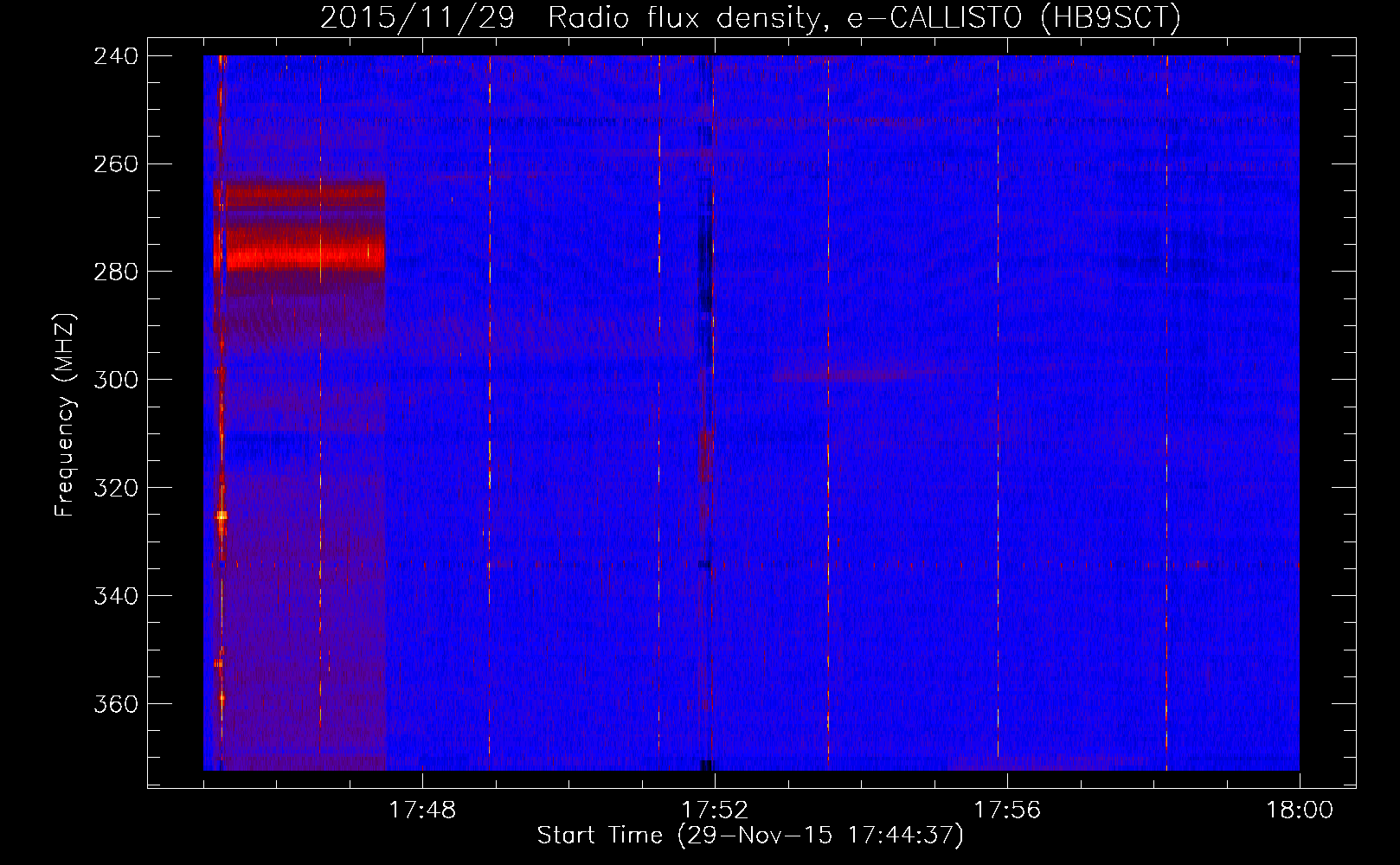
Task: Click the 18:00 time tick label
Action: (x=1300, y=811)
